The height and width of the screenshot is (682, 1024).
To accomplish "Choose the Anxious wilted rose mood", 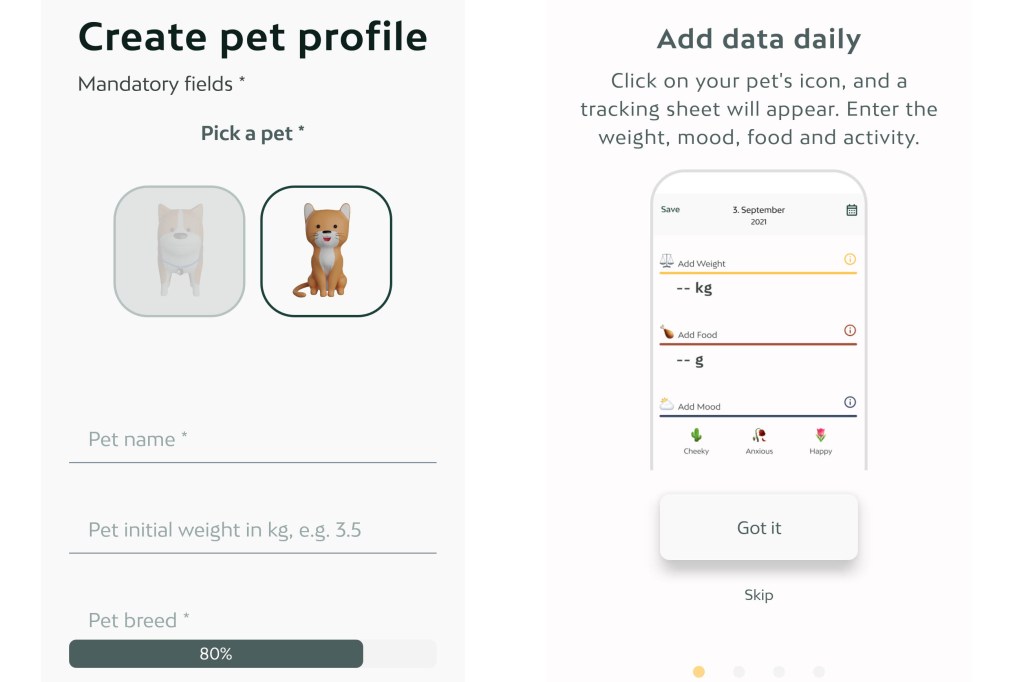I will click(x=759, y=441).
